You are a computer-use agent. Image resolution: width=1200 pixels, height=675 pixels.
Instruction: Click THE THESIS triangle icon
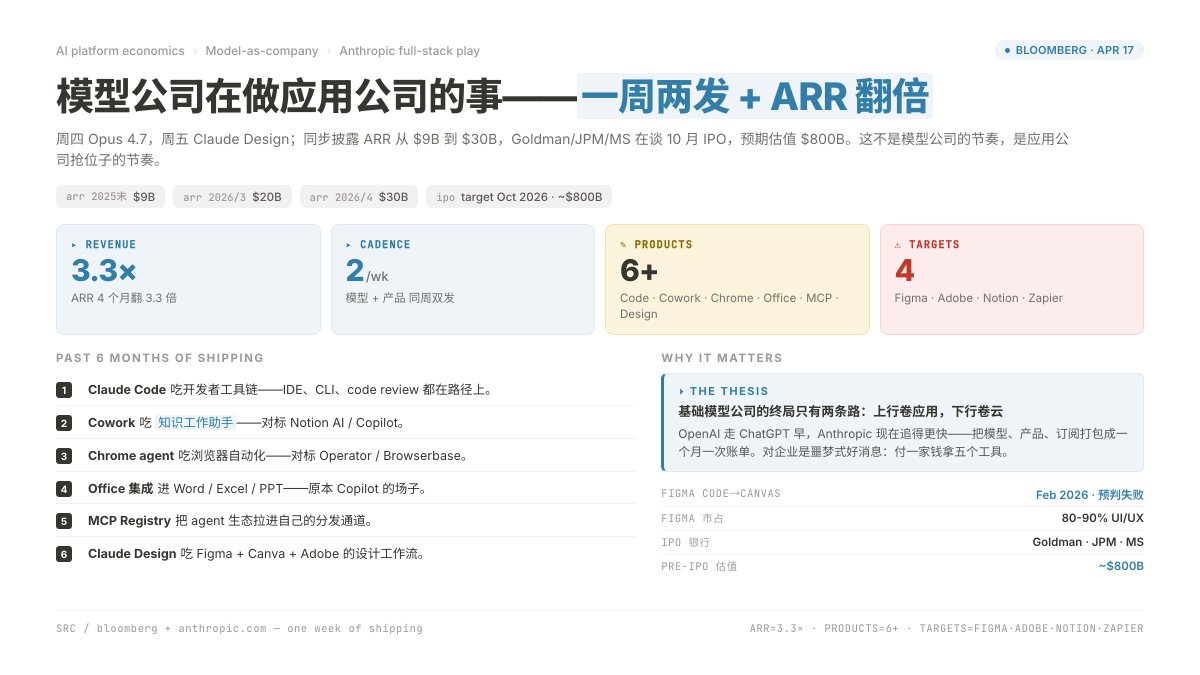[x=682, y=392]
